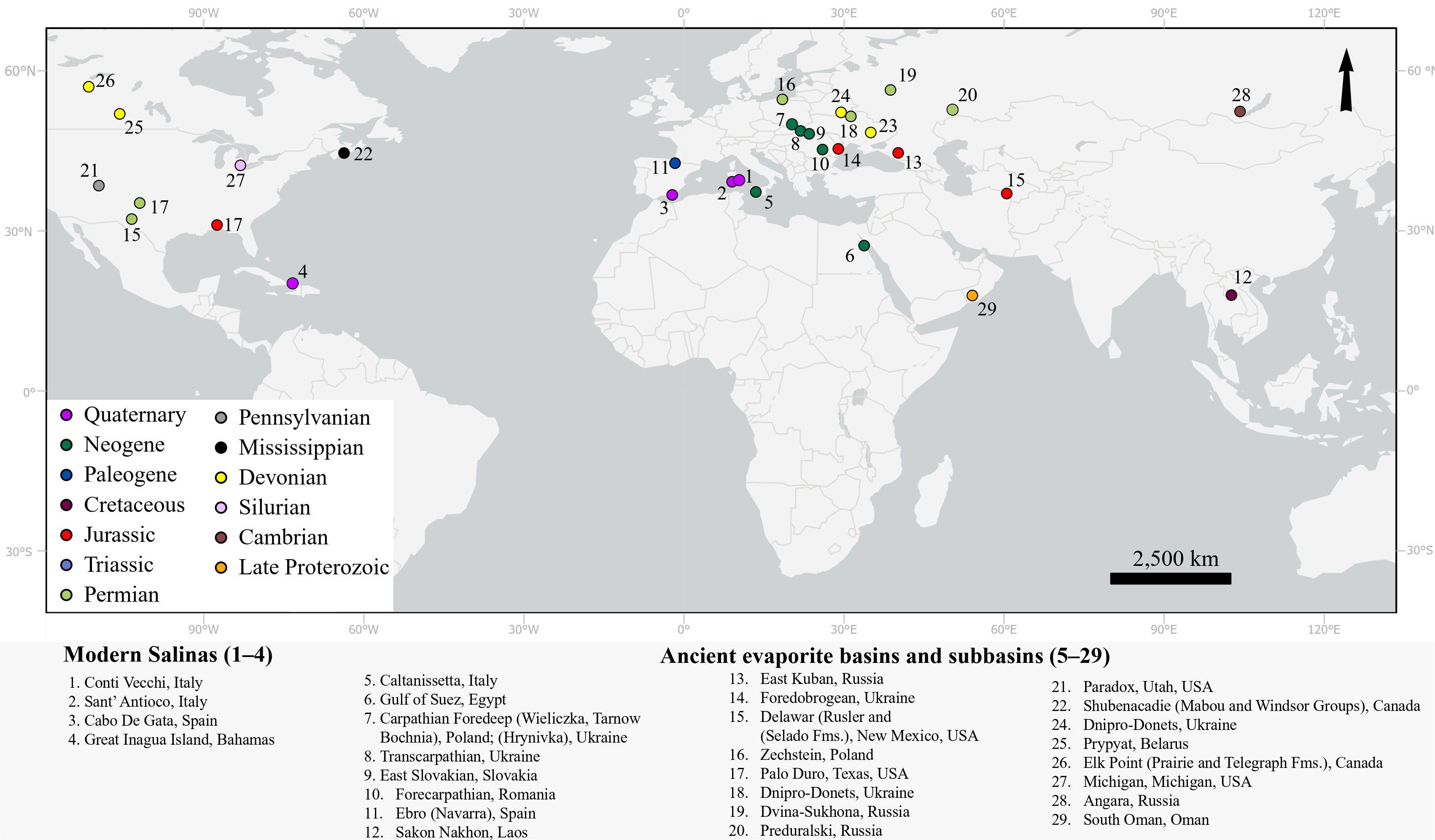The width and height of the screenshot is (1435, 840).
Task: Click the "Ancient evaporite basins and subbasins" heading
Action: tap(885, 656)
